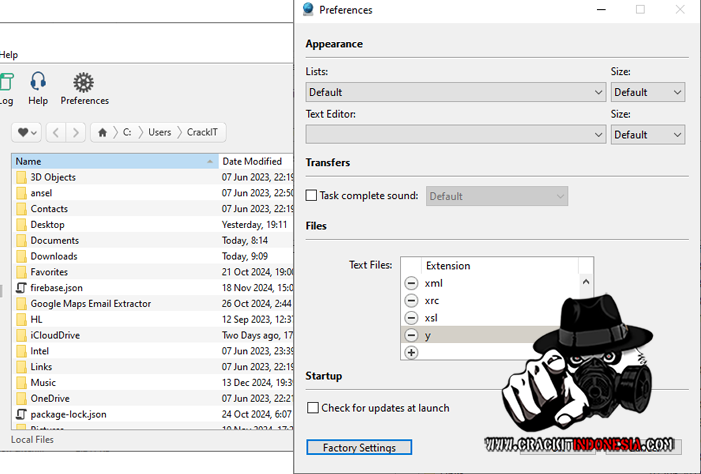This screenshot has height=474, width=701.
Task: Add a new extension with plus icon
Action: [411, 353]
